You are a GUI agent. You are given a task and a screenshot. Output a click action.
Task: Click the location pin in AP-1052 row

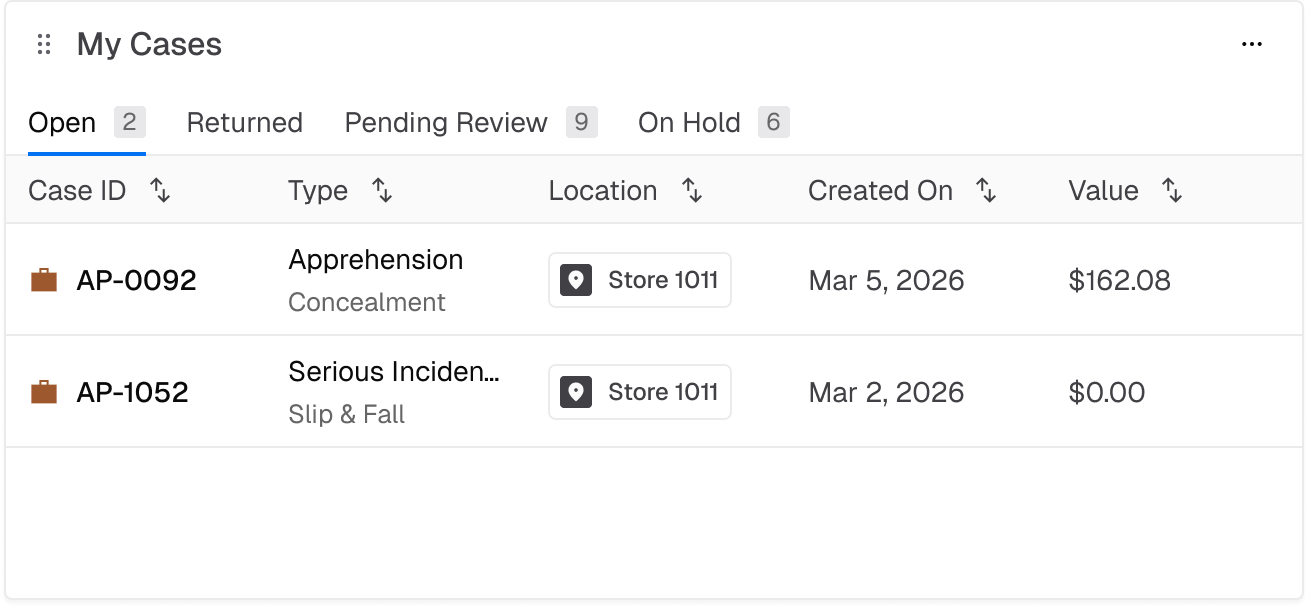pyautogui.click(x=576, y=392)
